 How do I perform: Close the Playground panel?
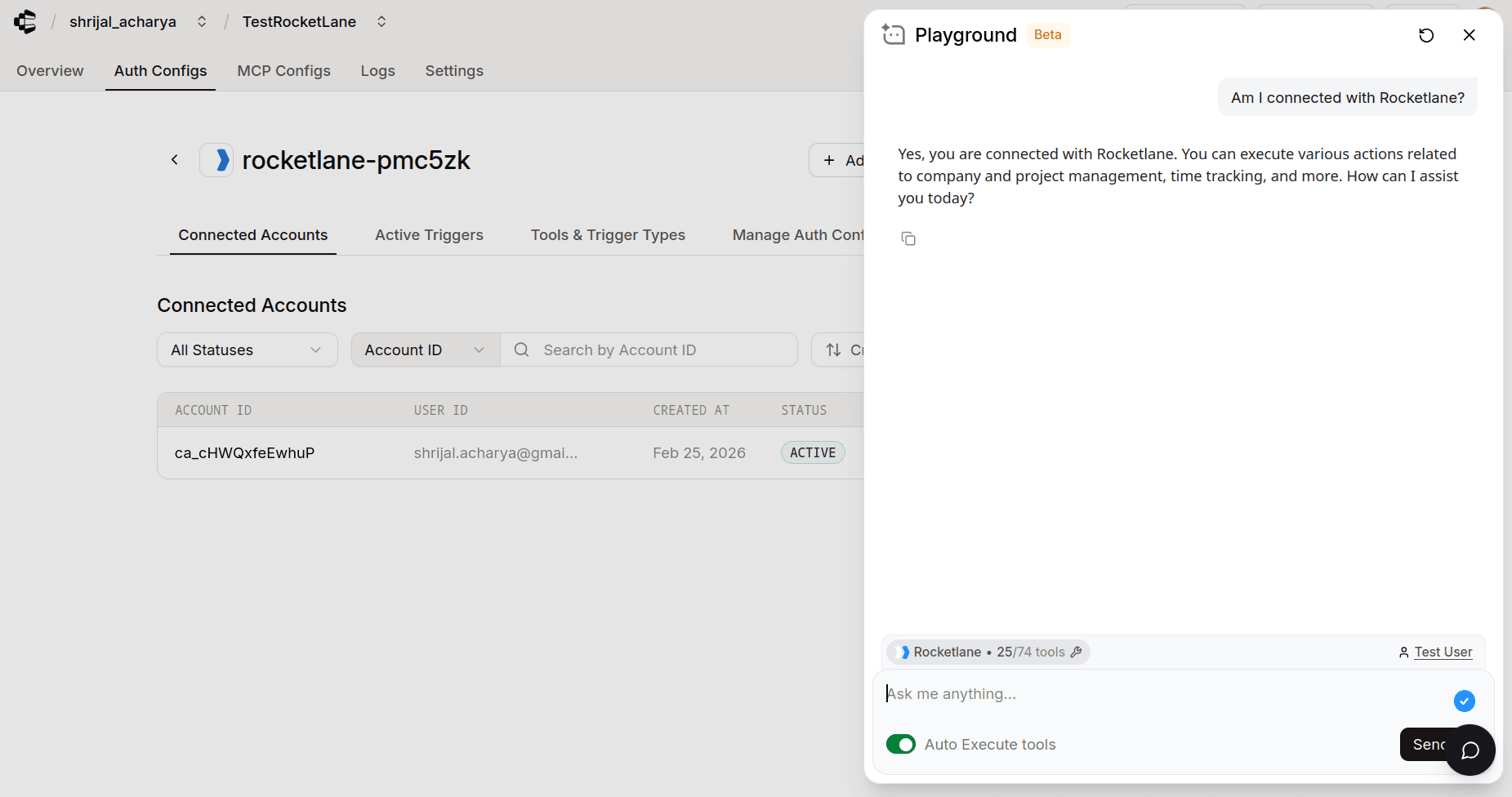(x=1469, y=35)
